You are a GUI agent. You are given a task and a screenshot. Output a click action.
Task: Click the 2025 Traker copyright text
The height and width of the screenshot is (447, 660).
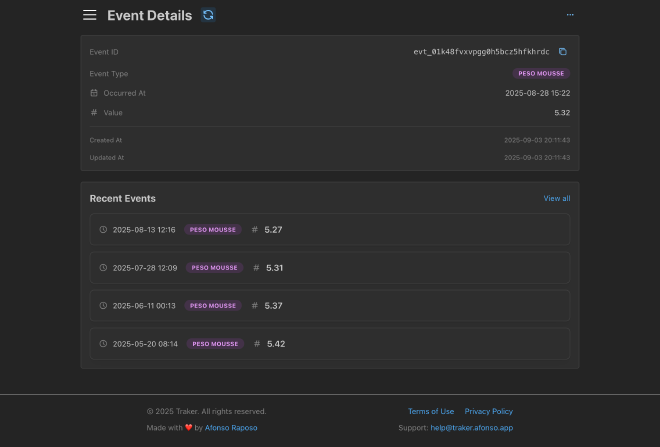(x=206, y=411)
